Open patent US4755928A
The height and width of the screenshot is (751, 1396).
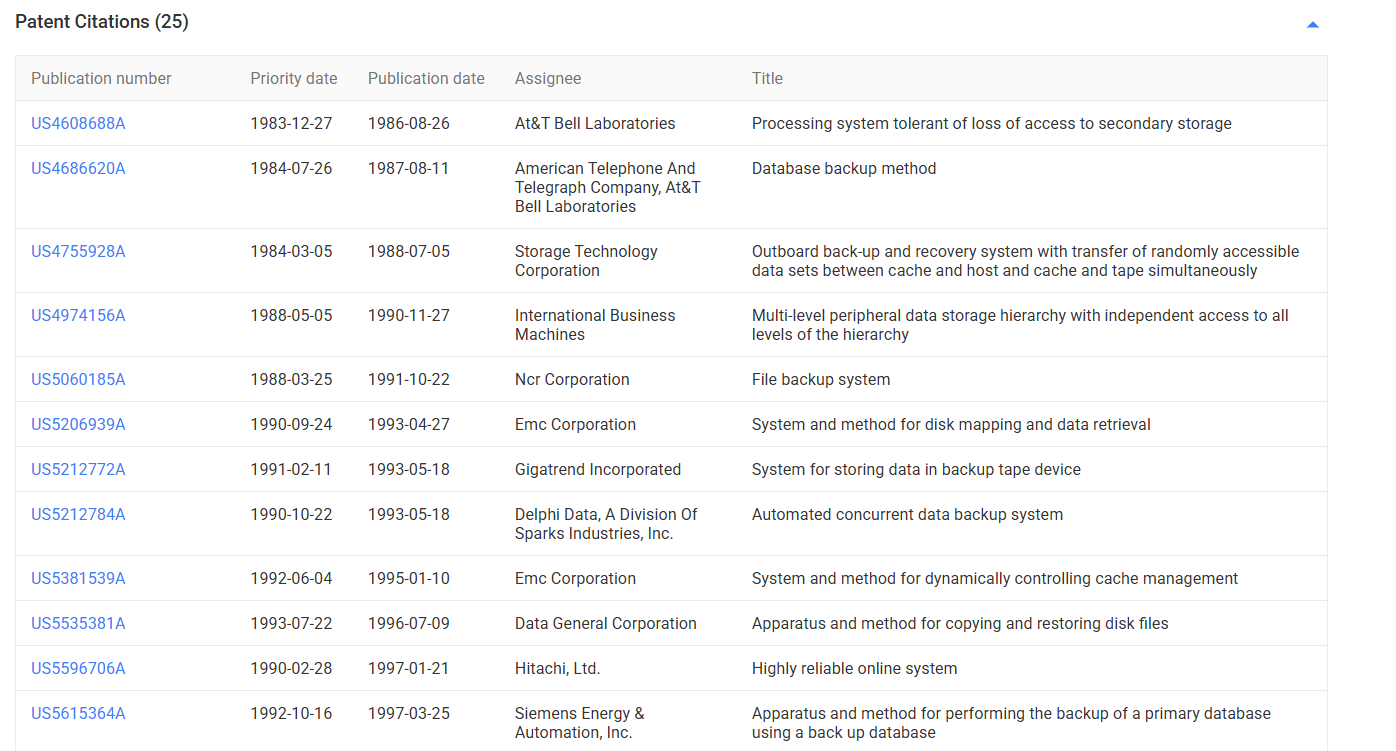(x=78, y=251)
